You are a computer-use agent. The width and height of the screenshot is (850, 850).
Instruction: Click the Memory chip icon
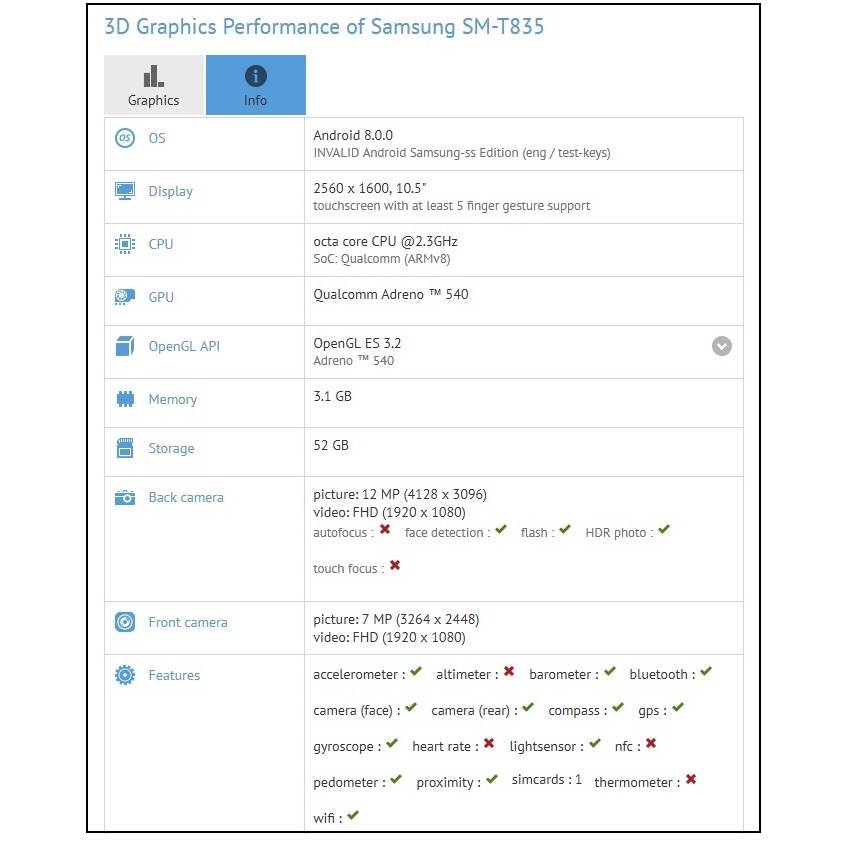click(125, 399)
